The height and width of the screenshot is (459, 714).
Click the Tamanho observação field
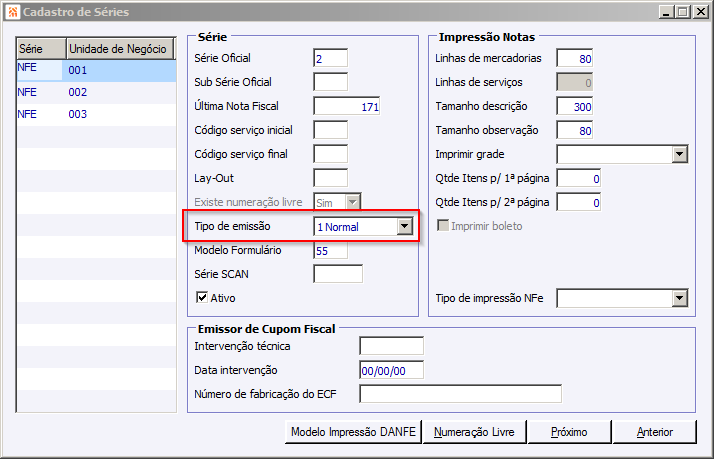[x=575, y=130]
